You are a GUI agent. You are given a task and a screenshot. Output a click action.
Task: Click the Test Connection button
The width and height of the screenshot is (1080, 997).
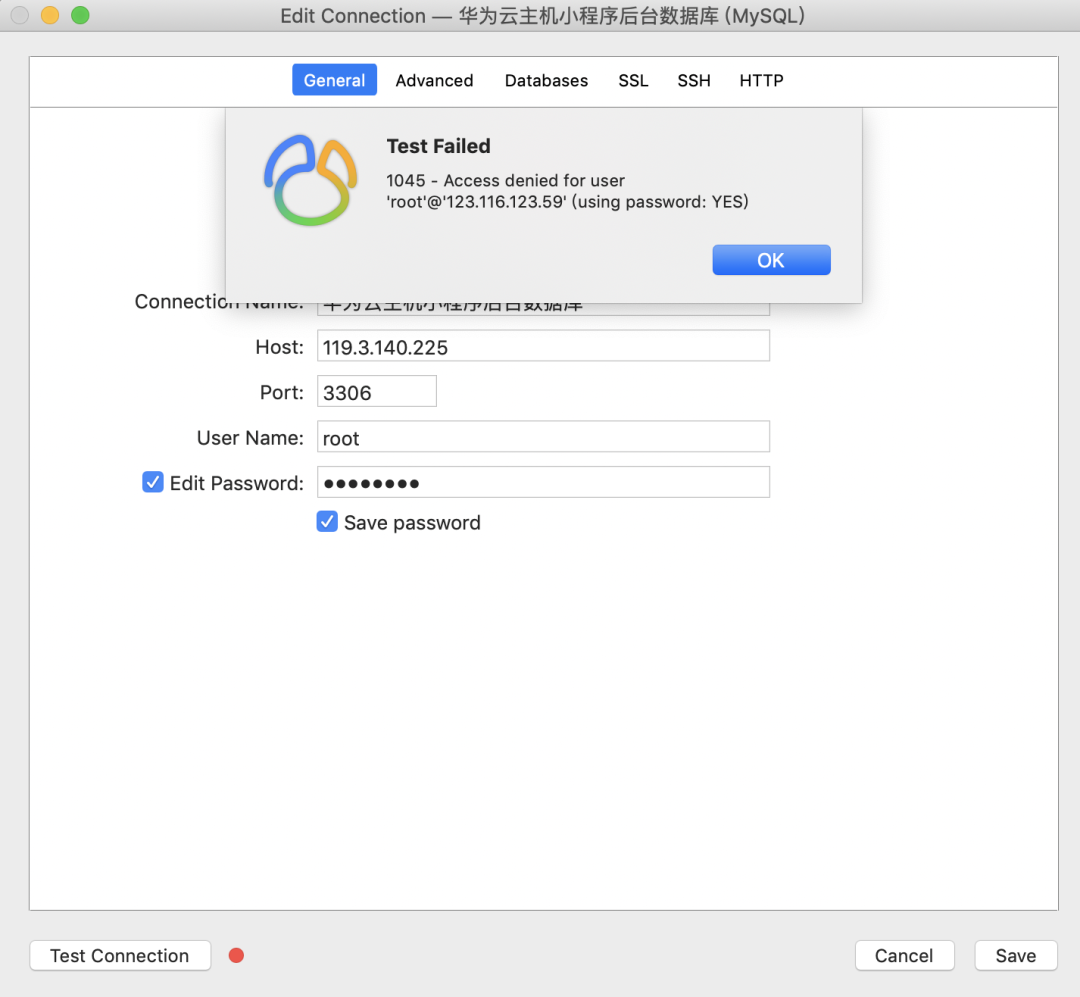pyautogui.click(x=120, y=956)
